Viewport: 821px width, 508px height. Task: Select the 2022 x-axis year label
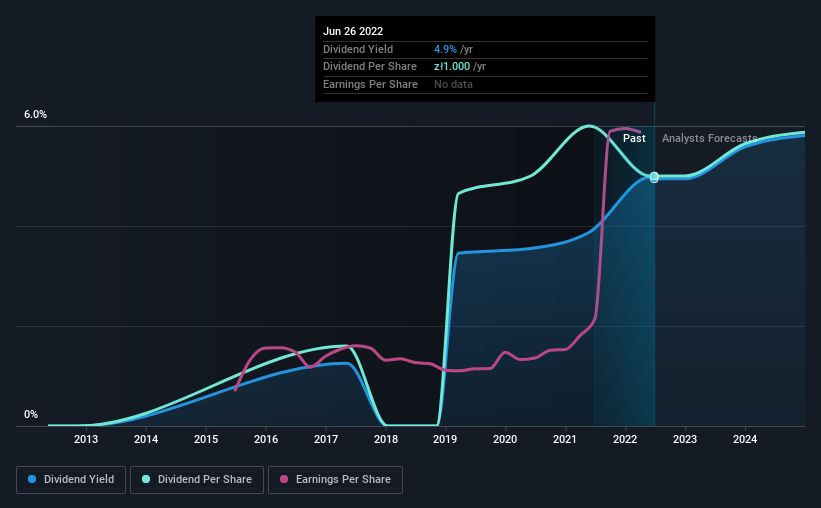625,439
